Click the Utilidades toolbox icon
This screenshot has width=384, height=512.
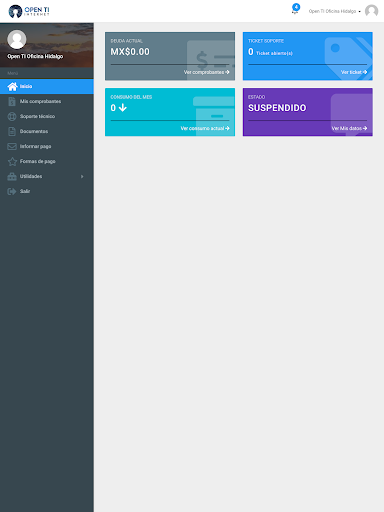click(12, 176)
